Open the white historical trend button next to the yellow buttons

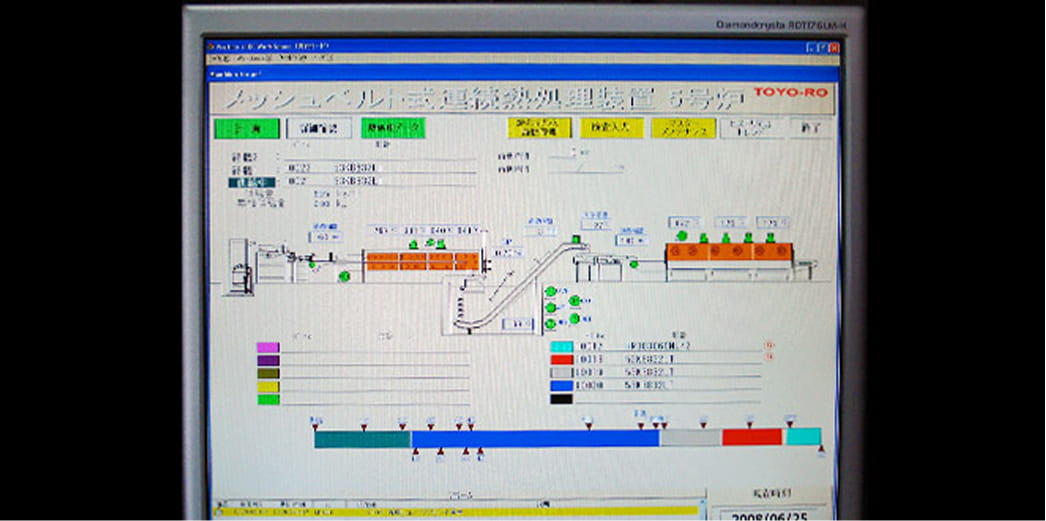tap(751, 128)
